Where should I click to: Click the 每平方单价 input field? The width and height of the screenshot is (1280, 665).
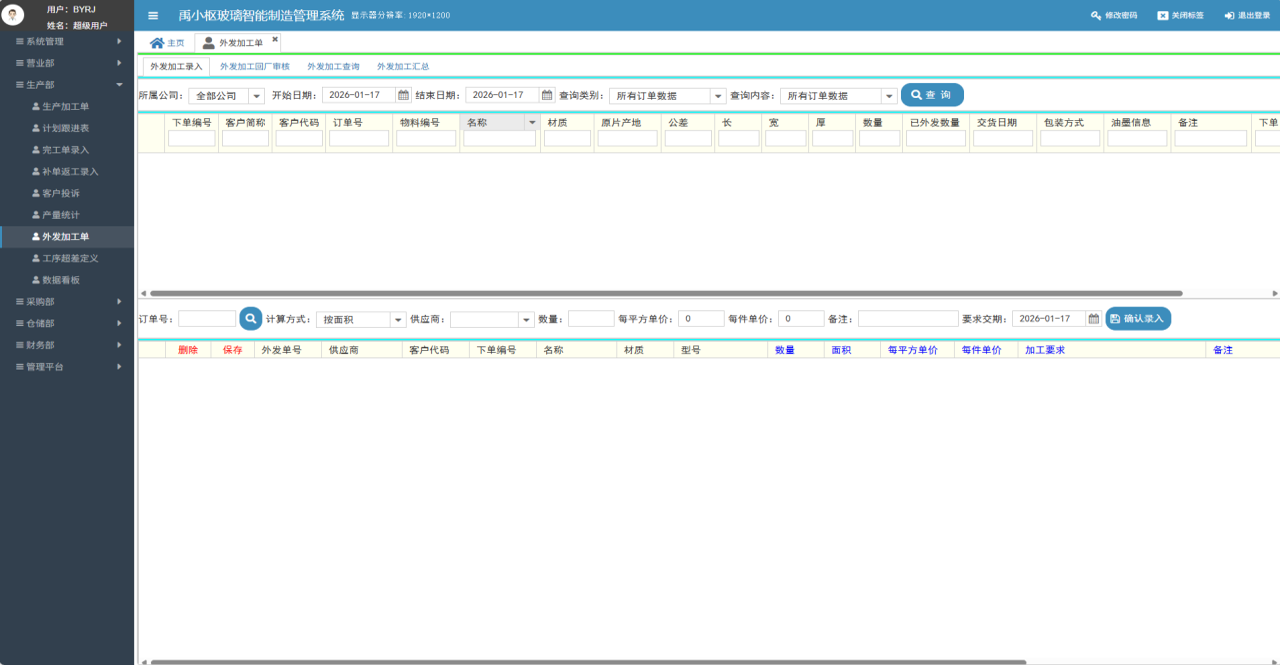pyautogui.click(x=701, y=319)
